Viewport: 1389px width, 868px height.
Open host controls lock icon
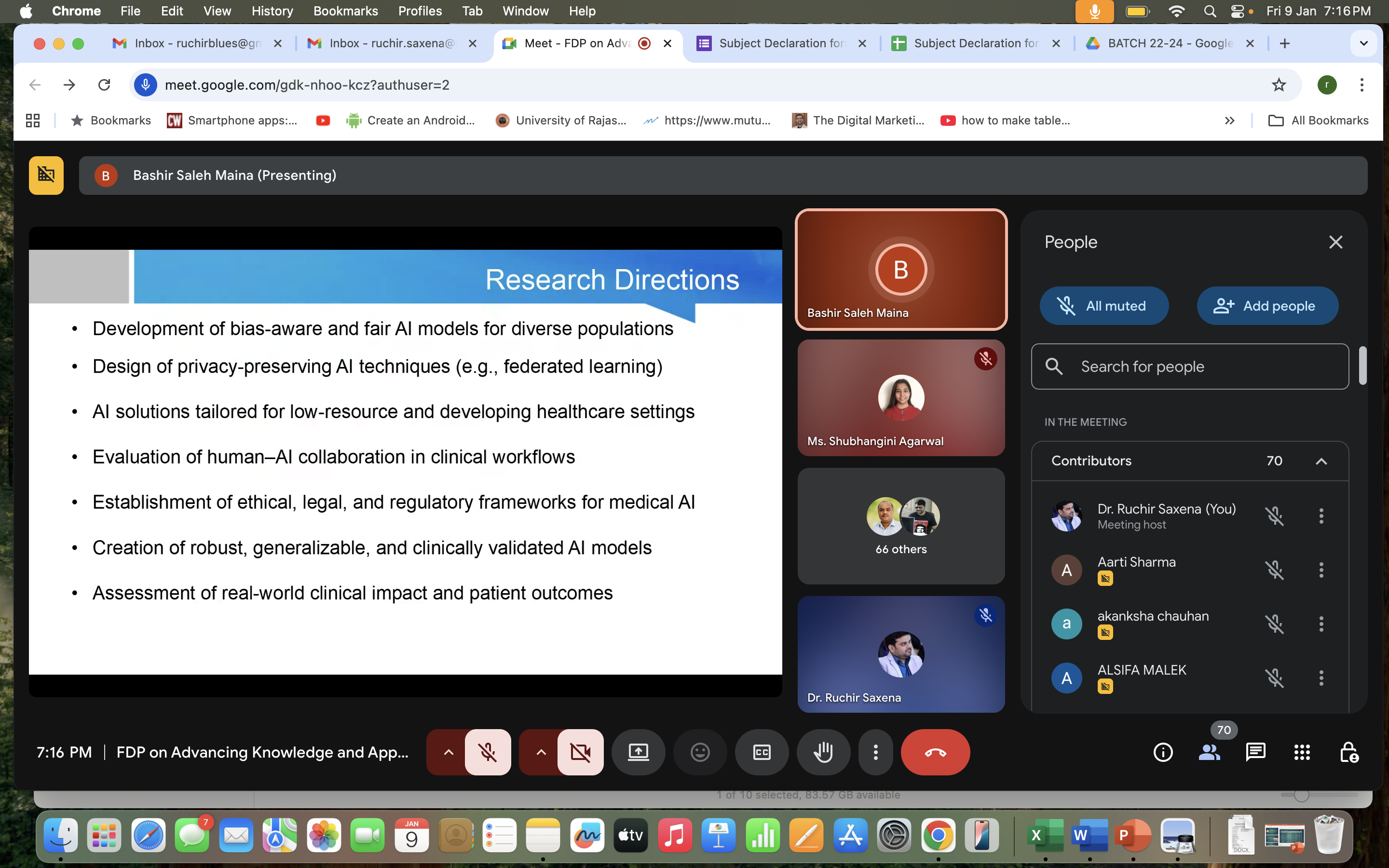tap(1348, 752)
